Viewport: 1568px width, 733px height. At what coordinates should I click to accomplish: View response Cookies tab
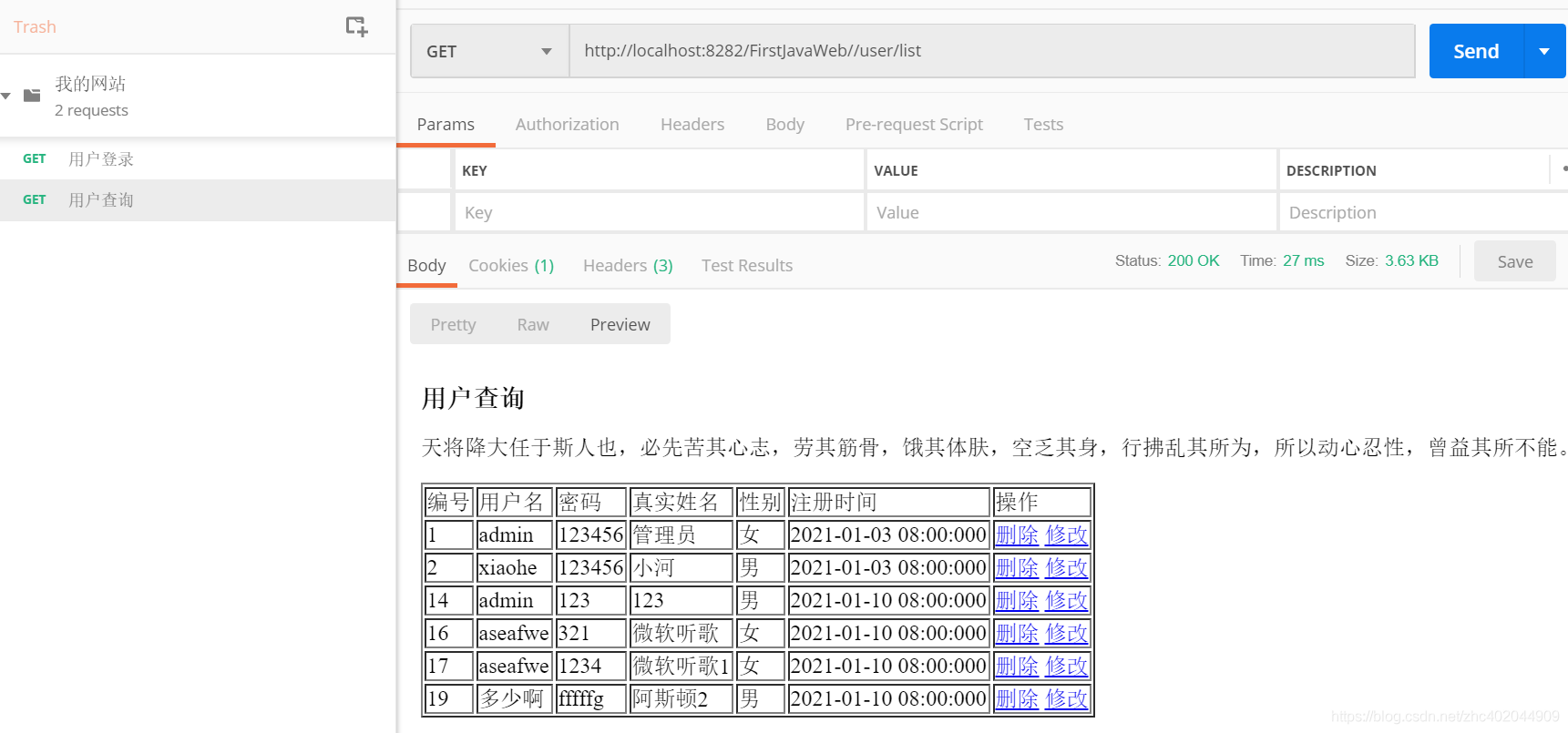click(x=510, y=266)
